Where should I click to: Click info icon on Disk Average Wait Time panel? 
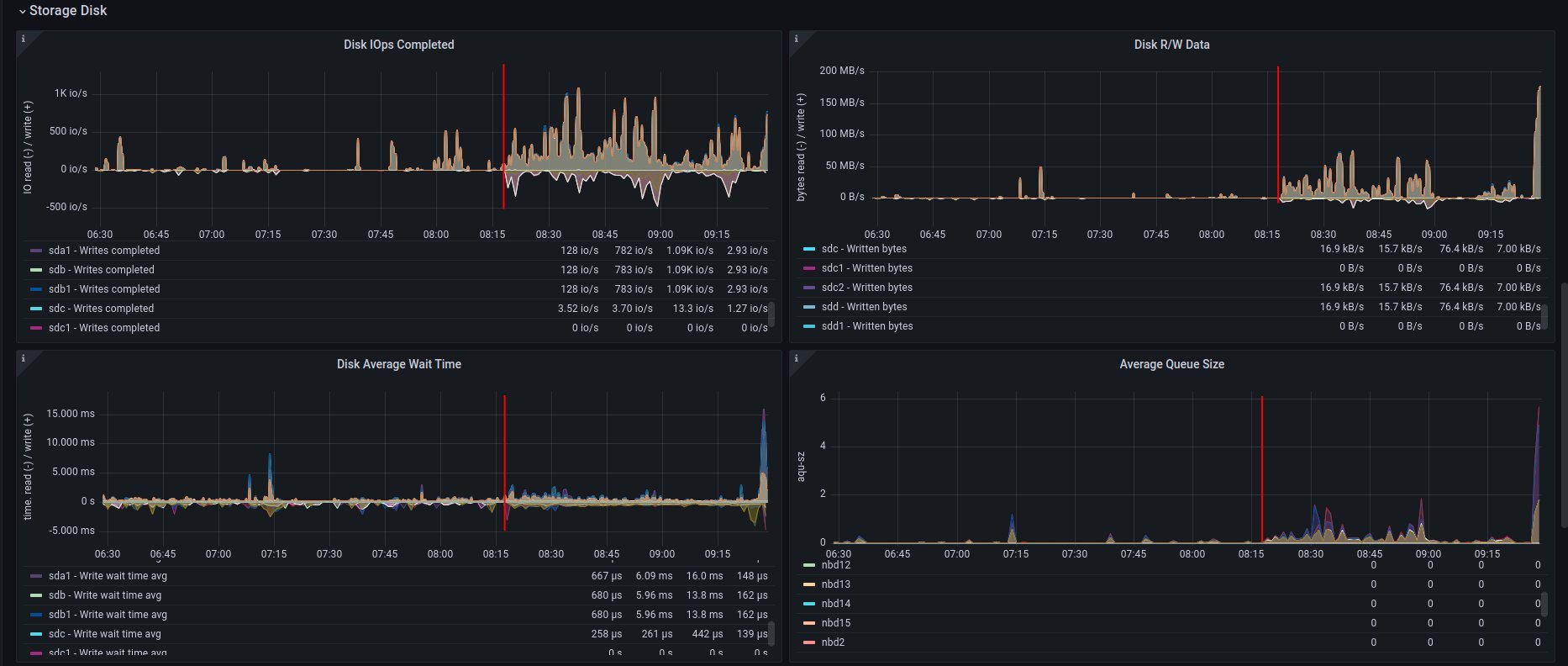point(24,358)
